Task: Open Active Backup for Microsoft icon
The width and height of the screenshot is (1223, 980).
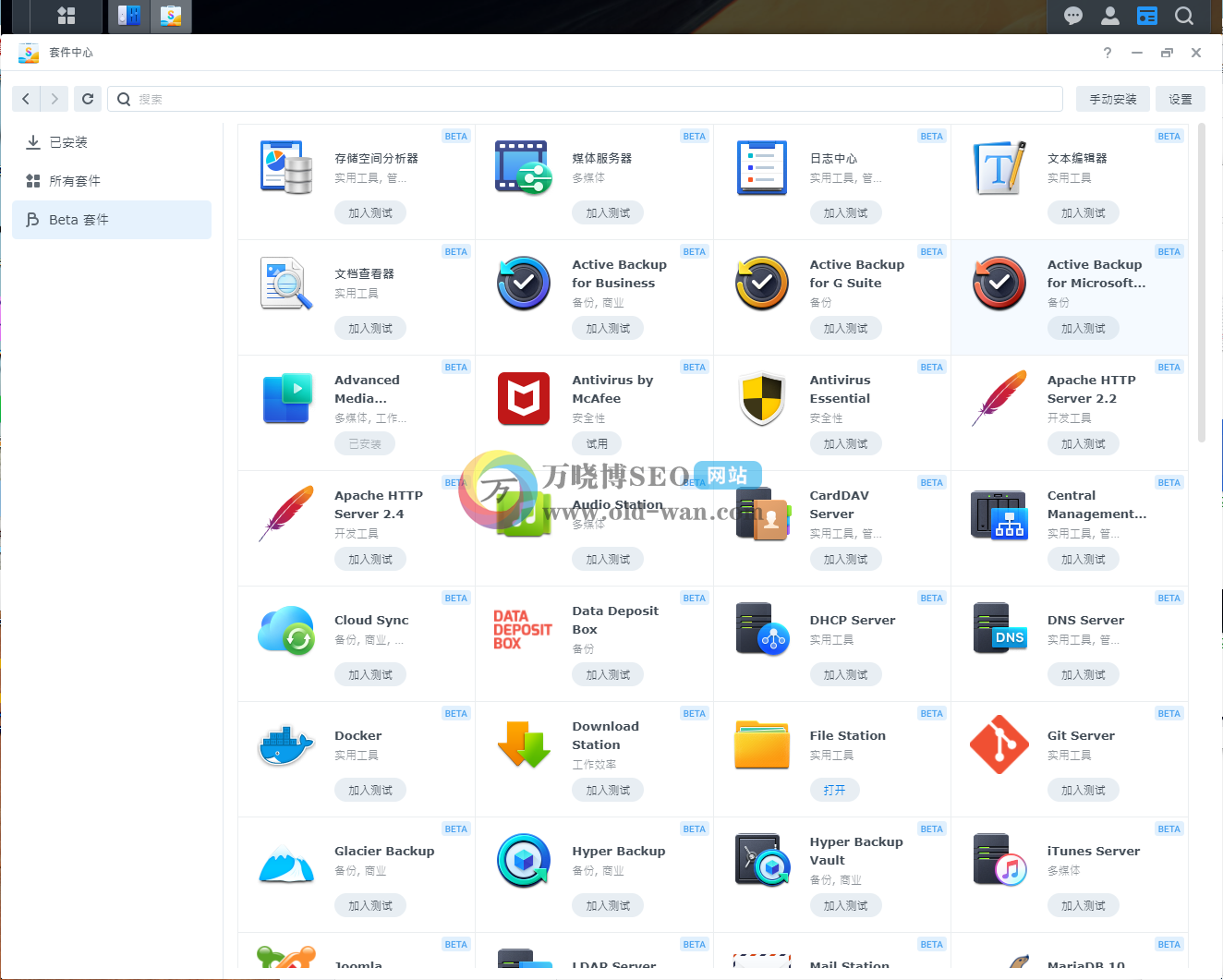Action: [999, 283]
